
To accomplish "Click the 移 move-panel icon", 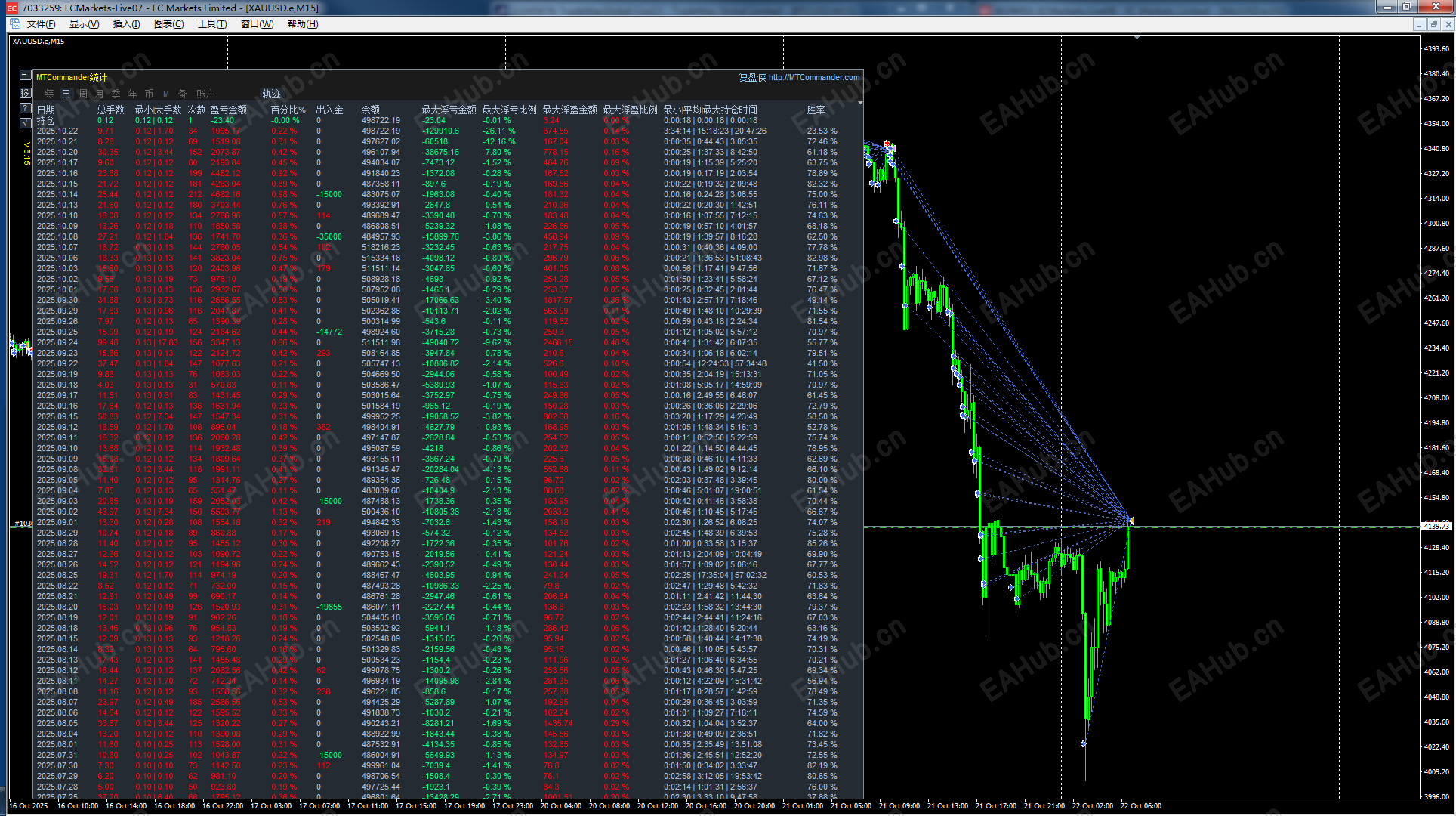I will click(x=25, y=93).
